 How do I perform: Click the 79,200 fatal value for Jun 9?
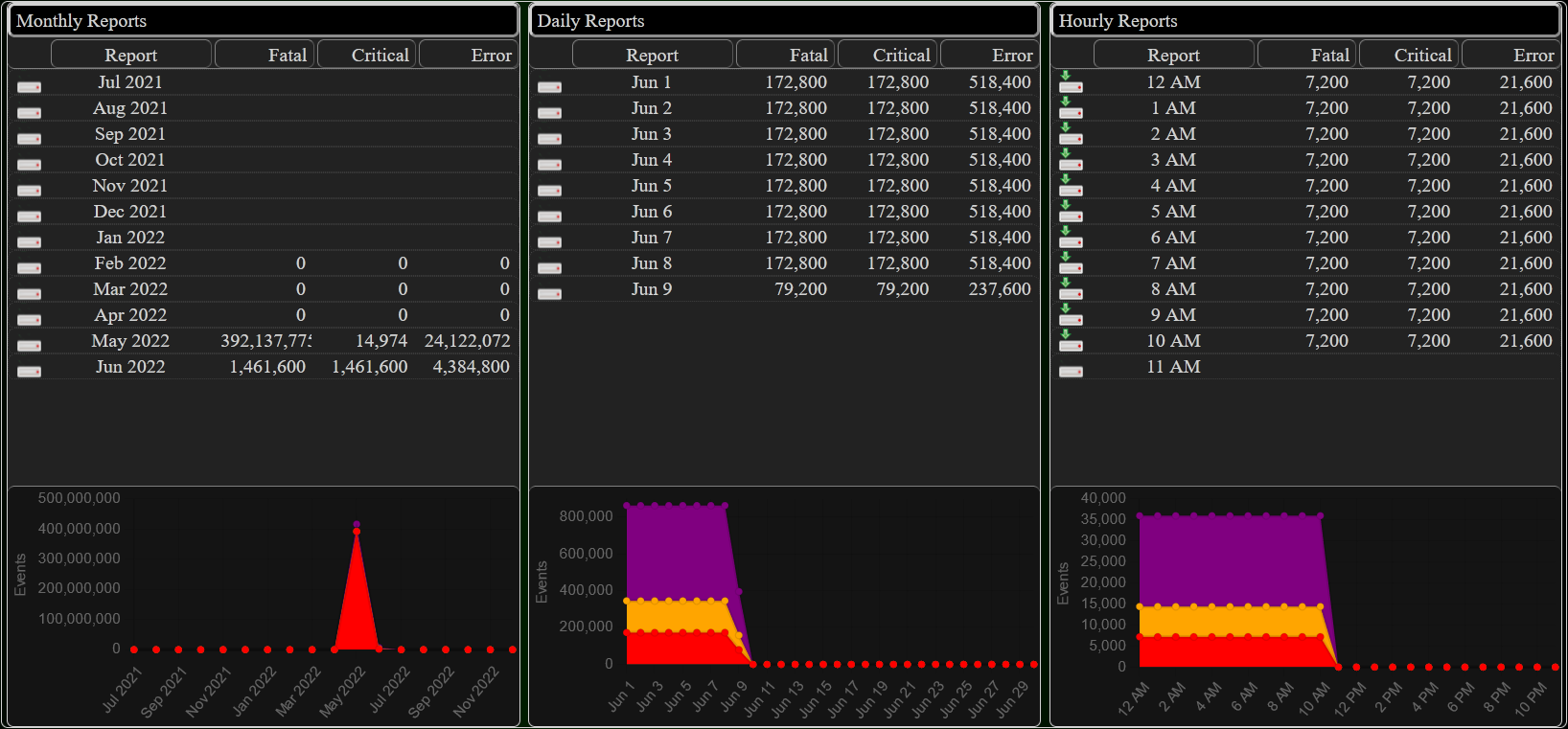pyautogui.click(x=800, y=289)
